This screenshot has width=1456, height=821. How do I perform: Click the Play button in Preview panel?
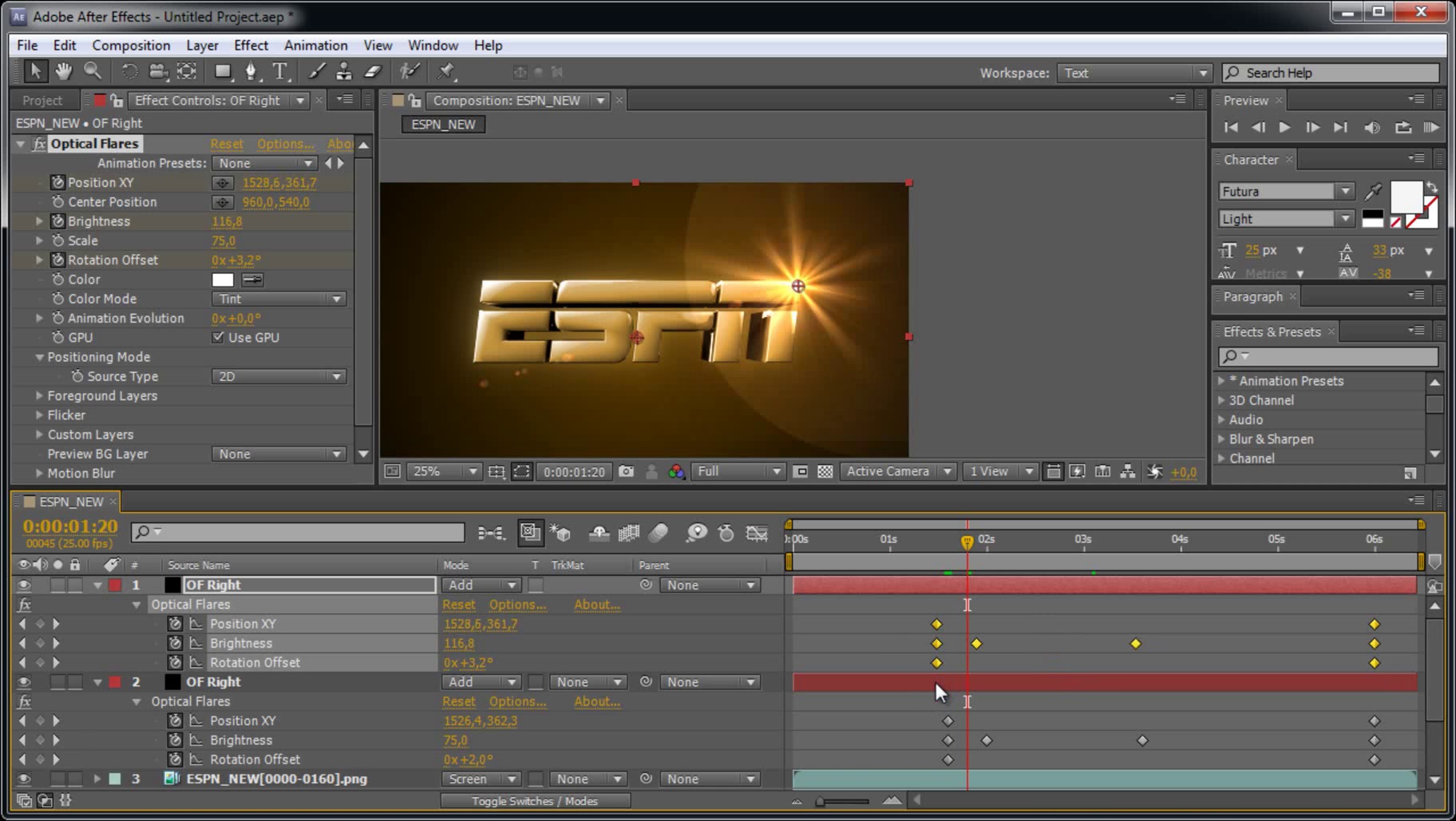[1284, 127]
